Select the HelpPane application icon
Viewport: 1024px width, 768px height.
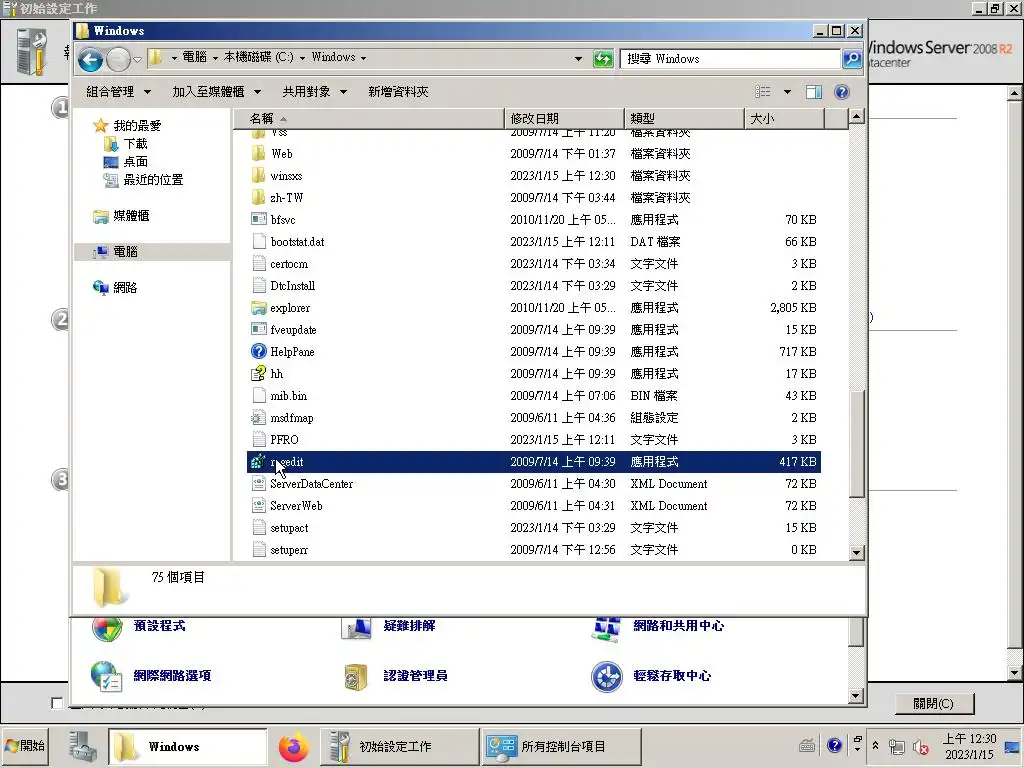coord(259,351)
